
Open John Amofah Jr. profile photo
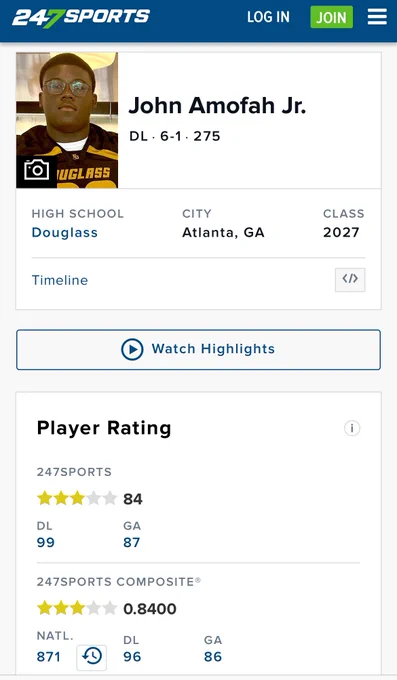click(67, 120)
